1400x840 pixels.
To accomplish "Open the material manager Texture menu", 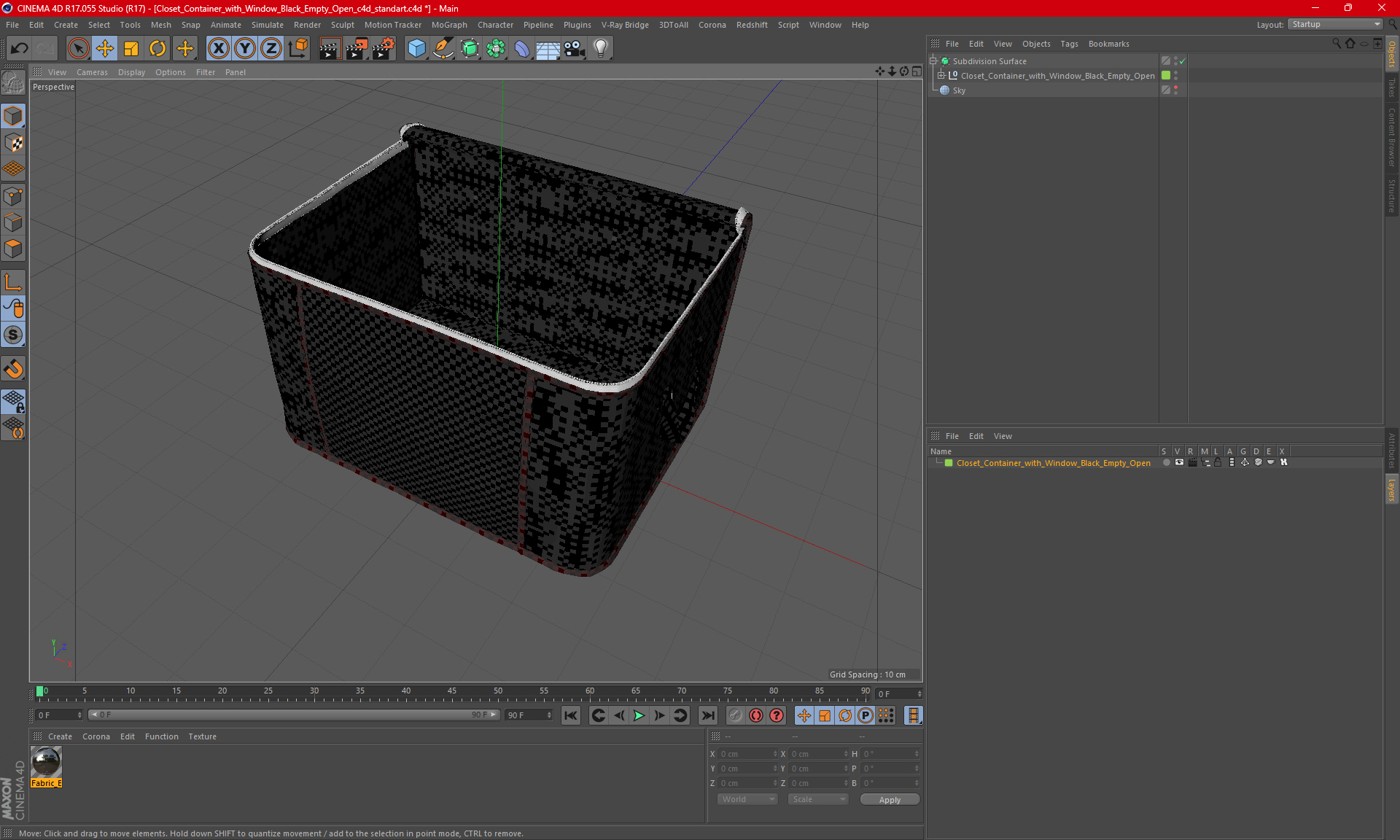I will point(202,736).
